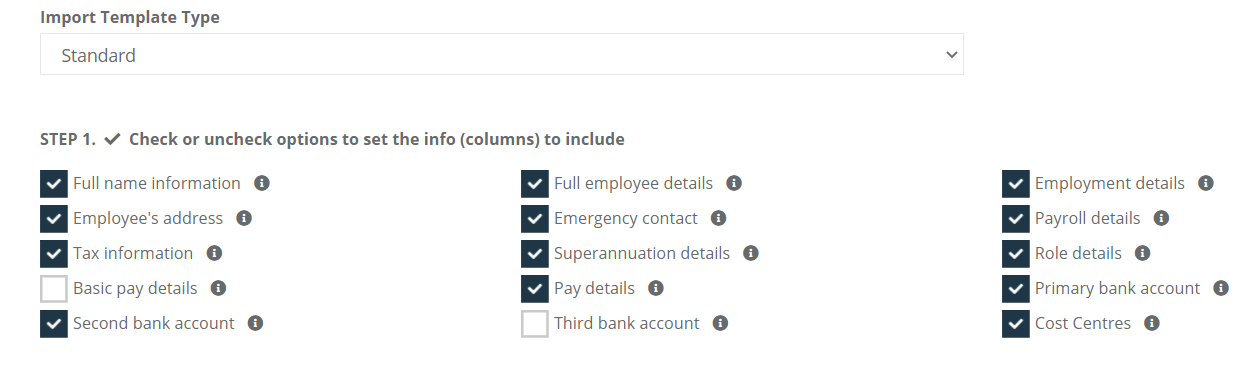Screen dimensions: 1242x367
Task: Enable the Basic pay details checkbox
Action: pyautogui.click(x=54, y=289)
